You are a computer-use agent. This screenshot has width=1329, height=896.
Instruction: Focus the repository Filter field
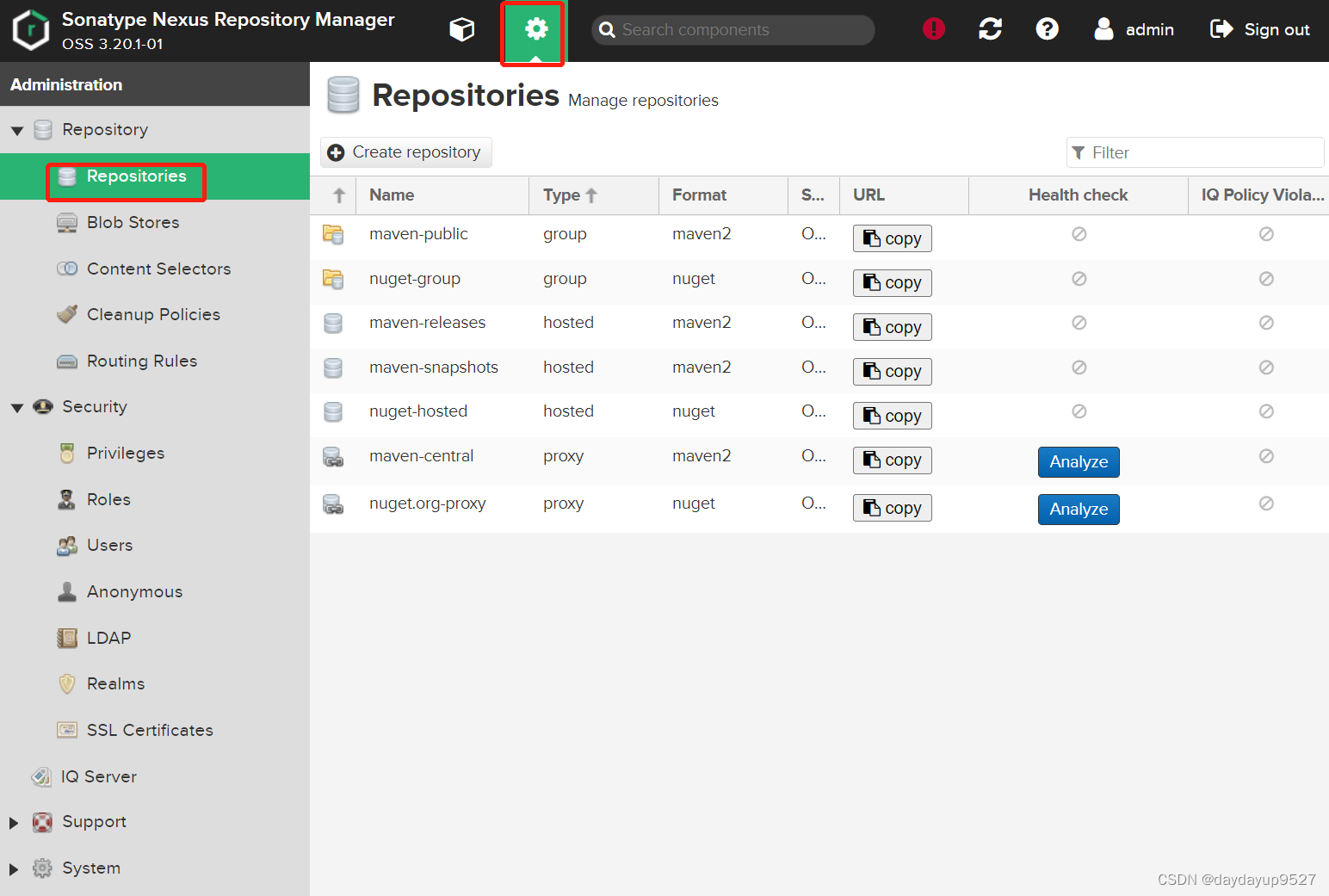click(x=1195, y=152)
